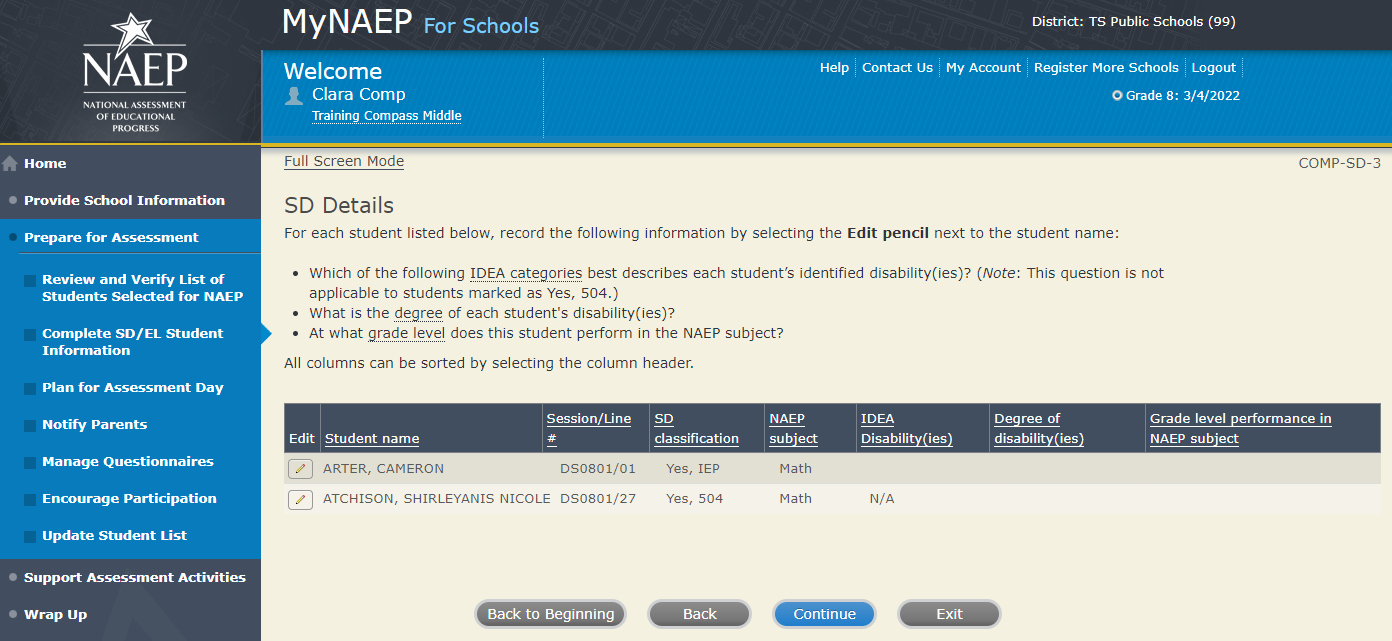Click the Yes, IEP classification cell
This screenshot has height=641, width=1392.
[x=693, y=469]
